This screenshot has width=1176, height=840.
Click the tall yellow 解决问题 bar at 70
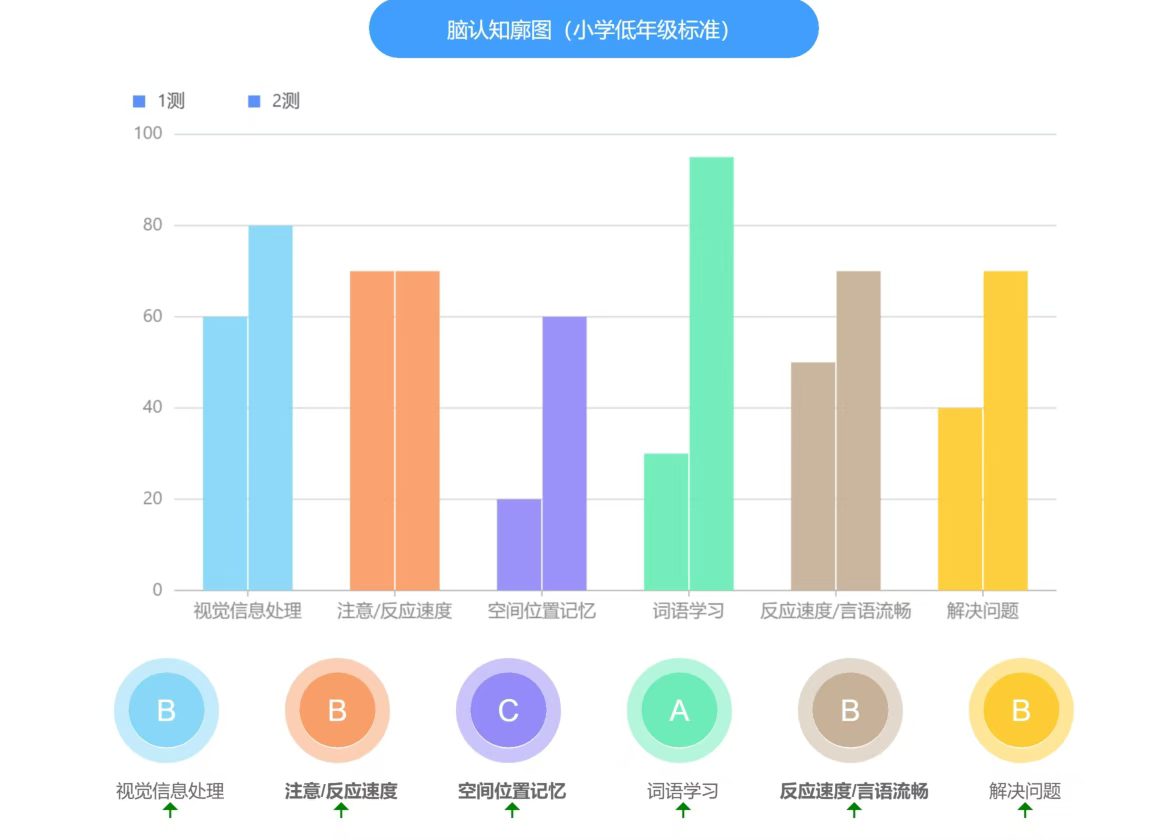click(x=1006, y=430)
